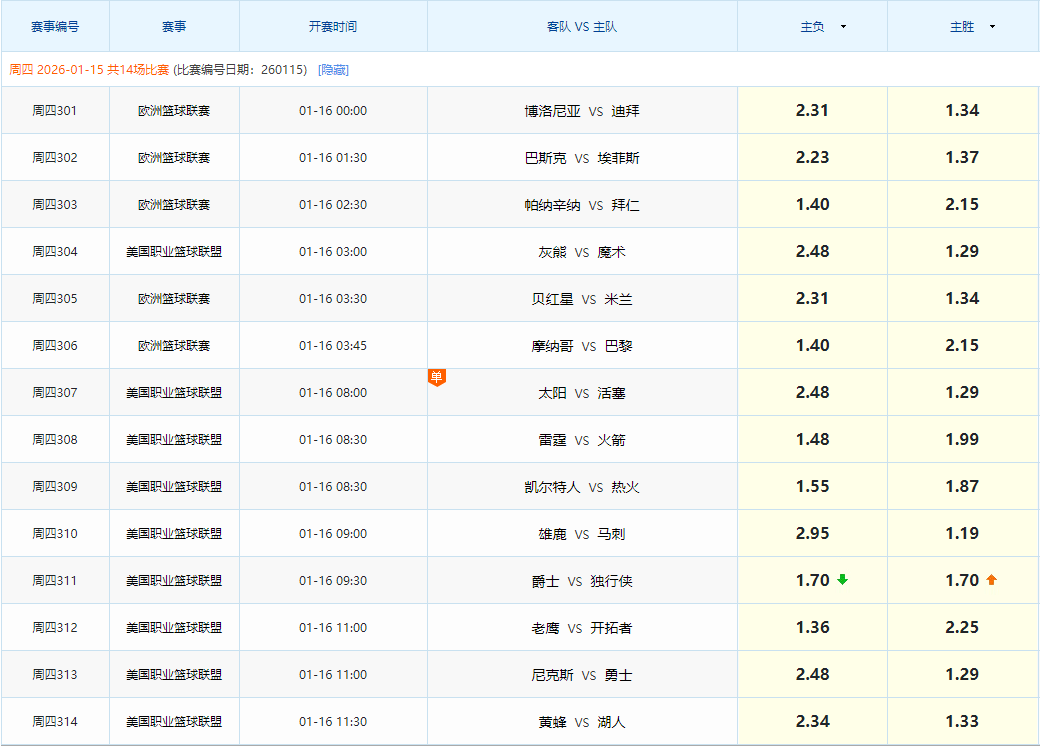
Task: Click start time 01-16 11:30
Action: click(333, 721)
